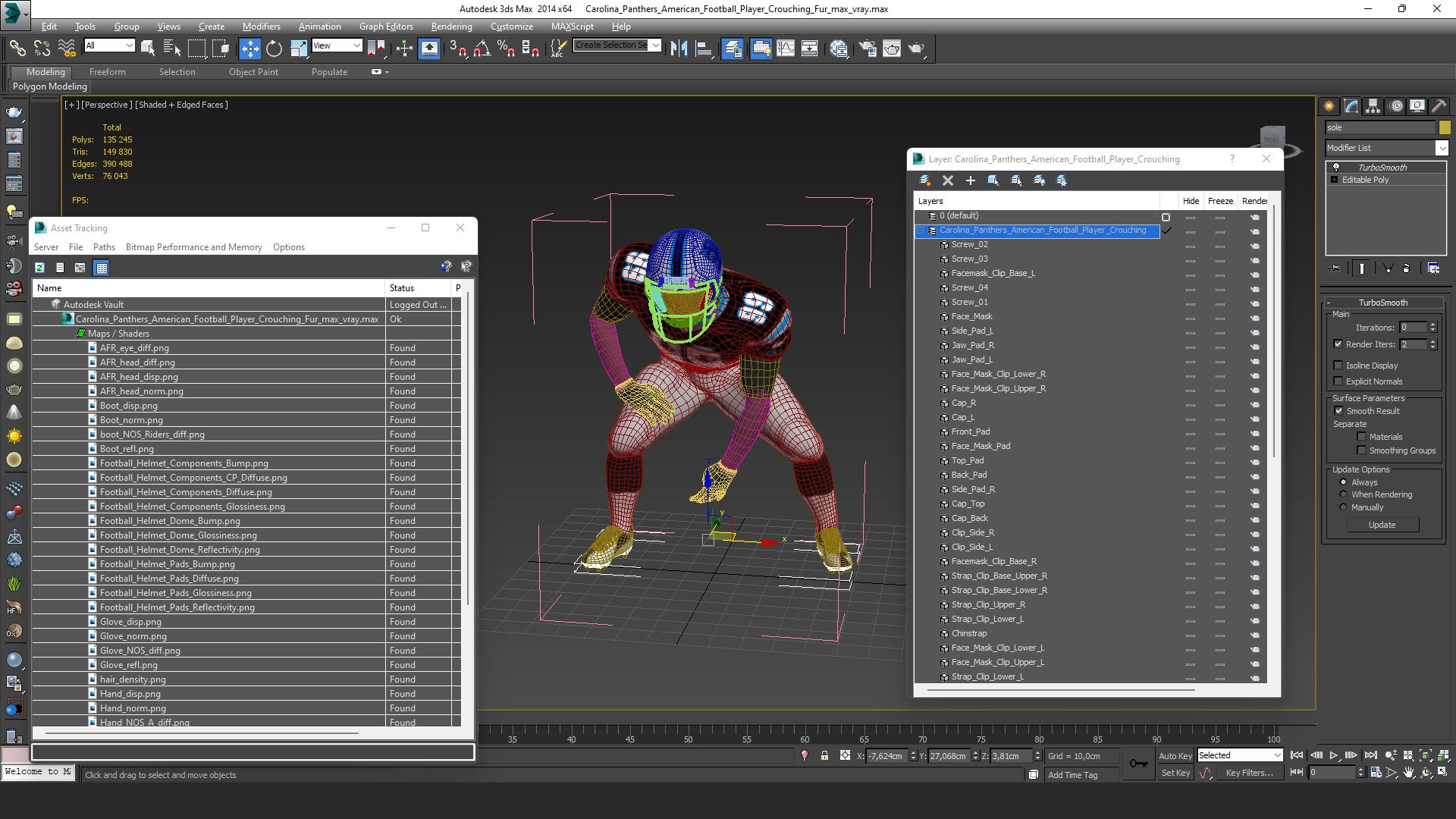Viewport: 1456px width, 819px height.
Task: Click Play Animation button
Action: pyautogui.click(x=1334, y=755)
